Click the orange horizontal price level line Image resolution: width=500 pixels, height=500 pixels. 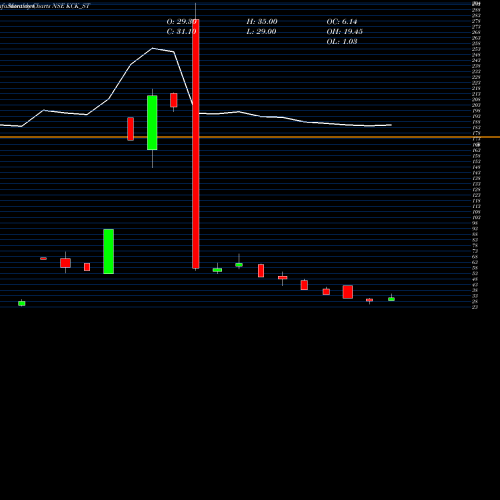(250, 137)
